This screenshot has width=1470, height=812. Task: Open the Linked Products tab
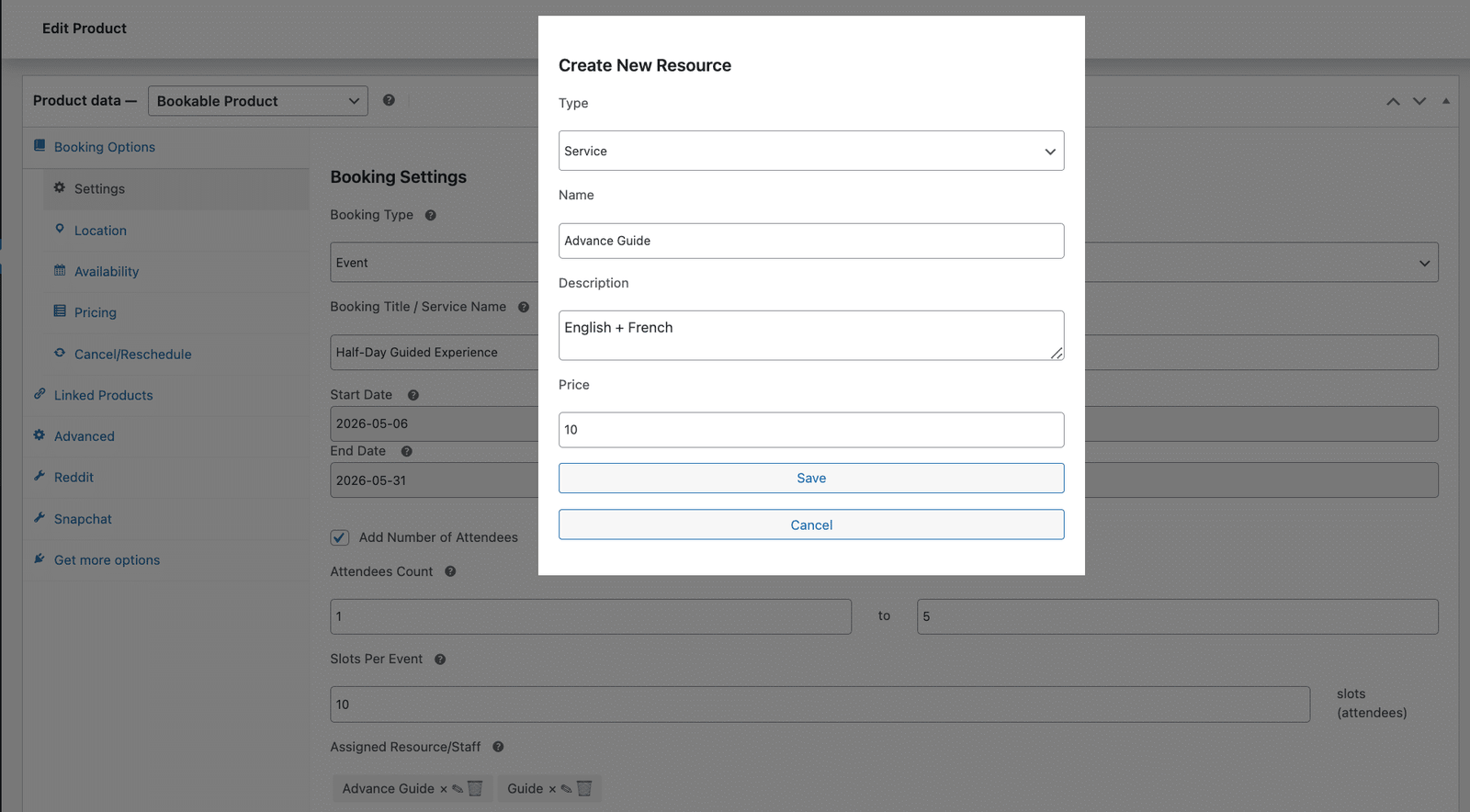coord(104,395)
